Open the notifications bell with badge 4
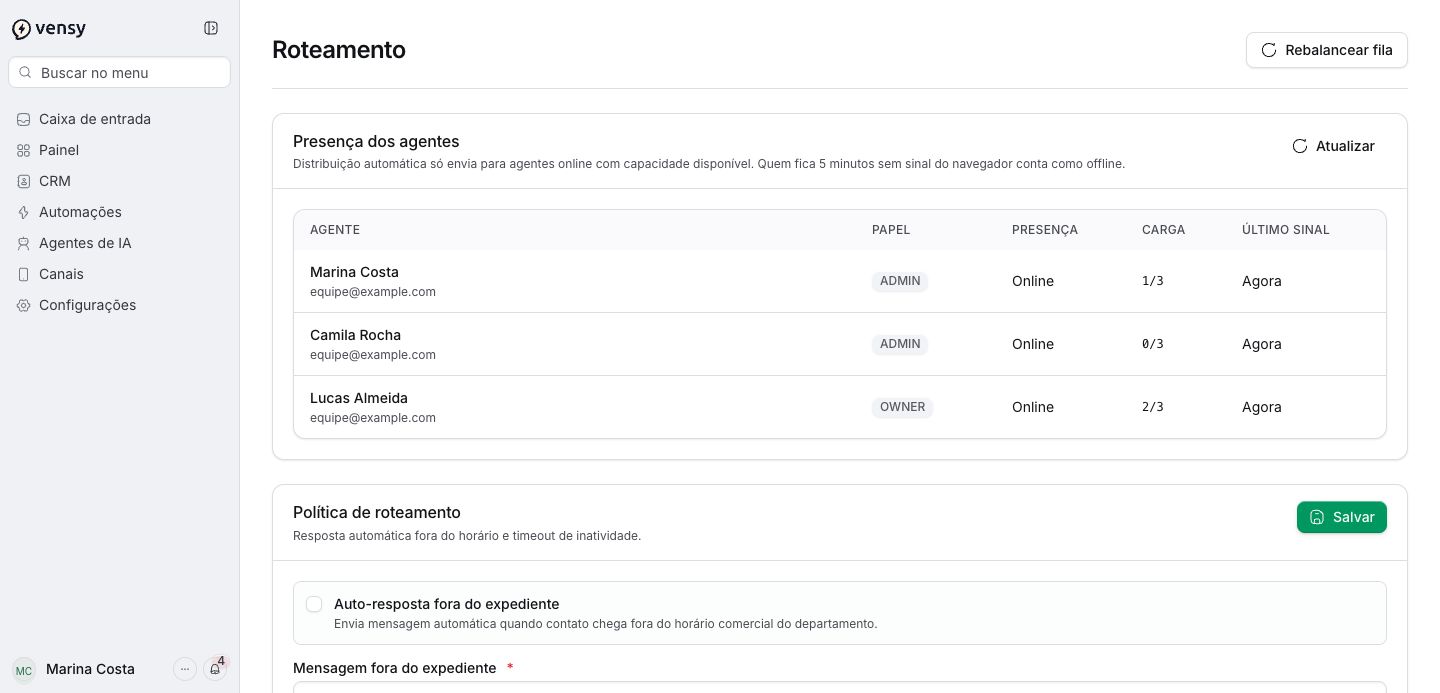Image resolution: width=1440 pixels, height=693 pixels. click(215, 669)
